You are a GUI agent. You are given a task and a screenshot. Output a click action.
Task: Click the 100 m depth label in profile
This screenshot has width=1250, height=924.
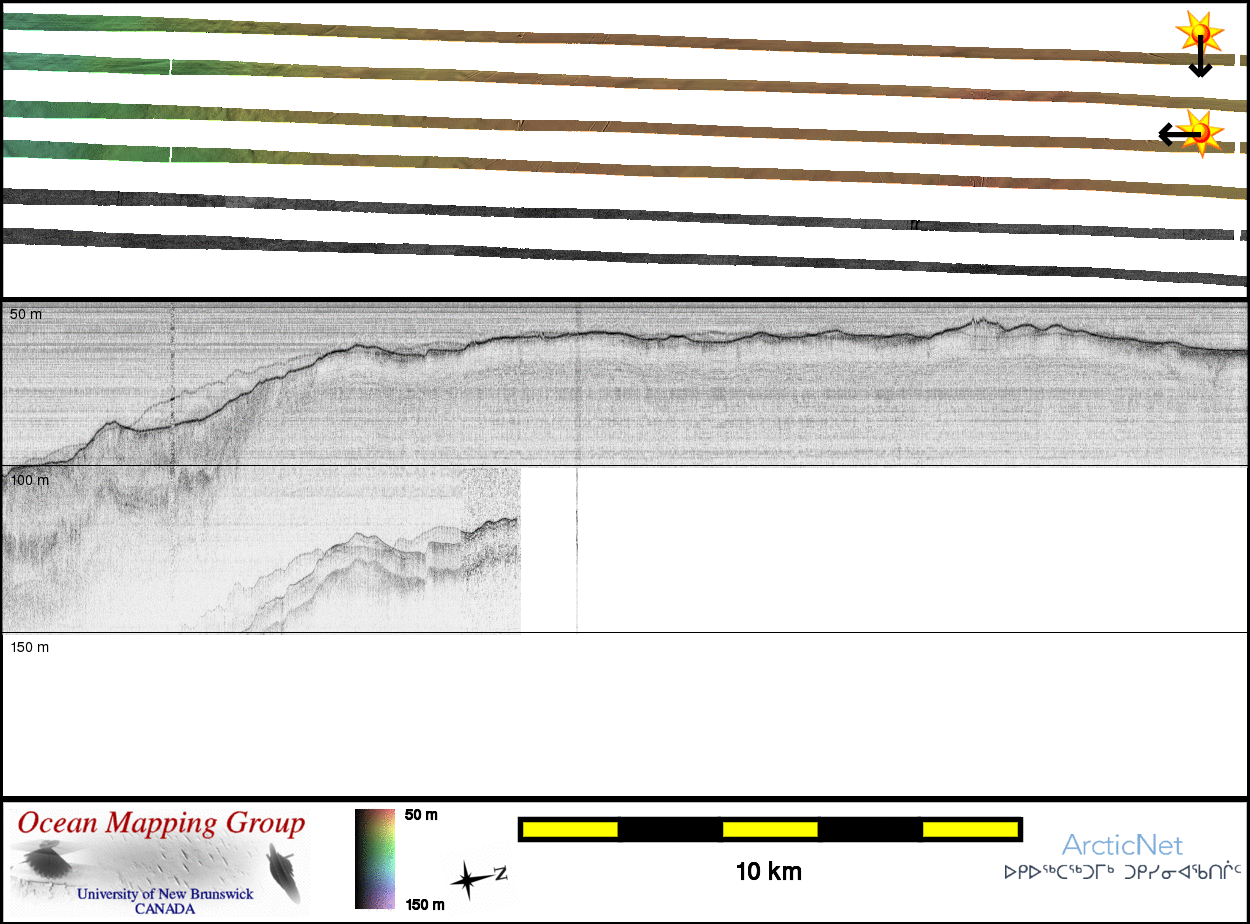click(x=30, y=480)
